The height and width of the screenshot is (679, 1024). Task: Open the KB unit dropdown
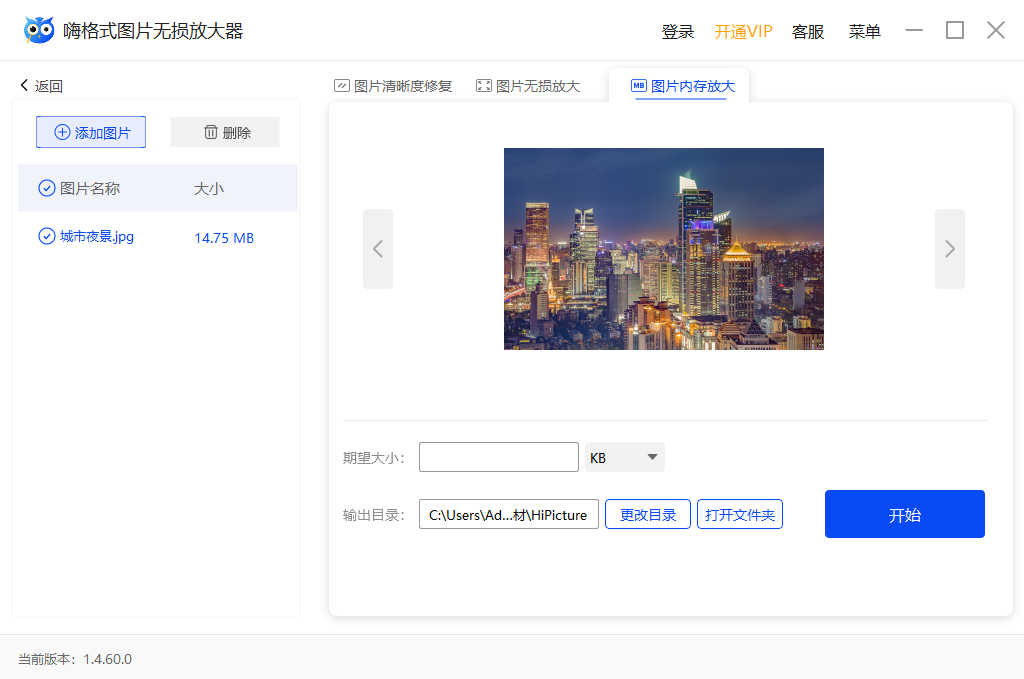[624, 456]
